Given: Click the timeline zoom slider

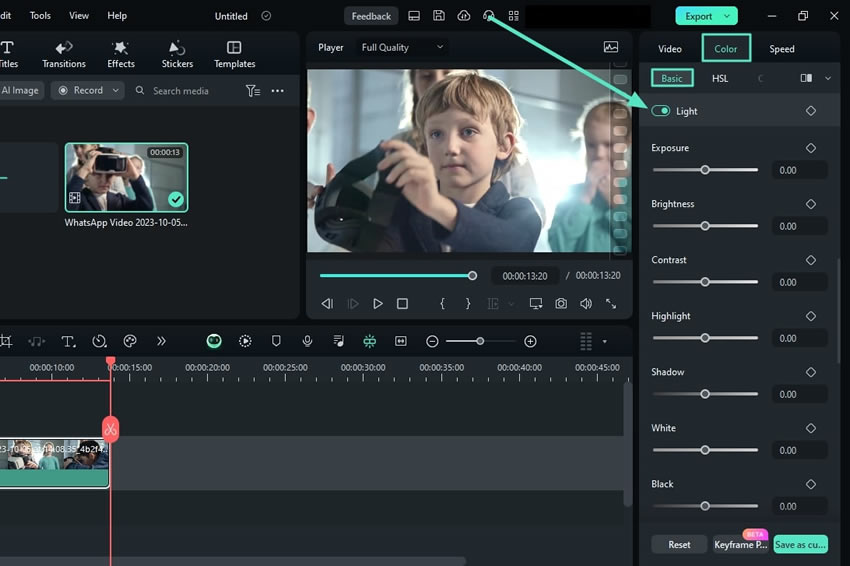Looking at the screenshot, I should (480, 341).
